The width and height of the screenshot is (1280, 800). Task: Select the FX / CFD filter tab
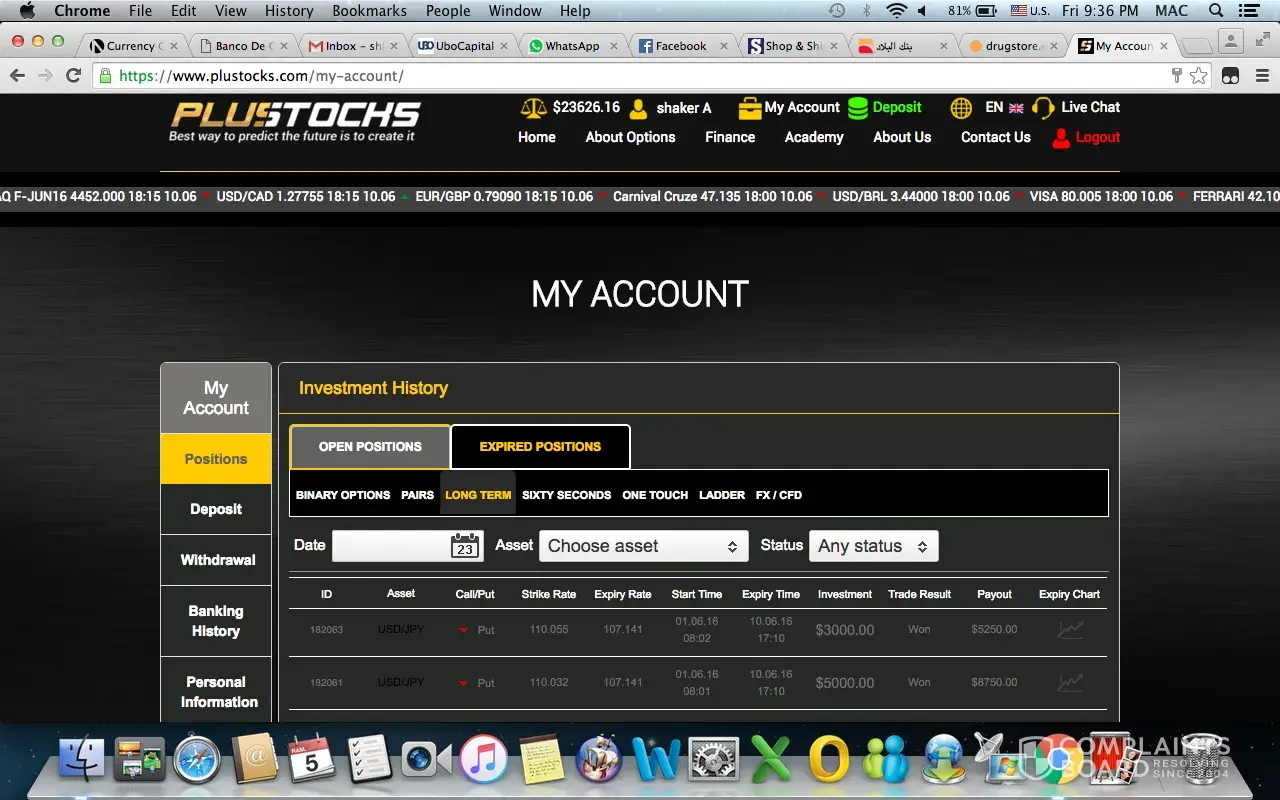point(779,495)
